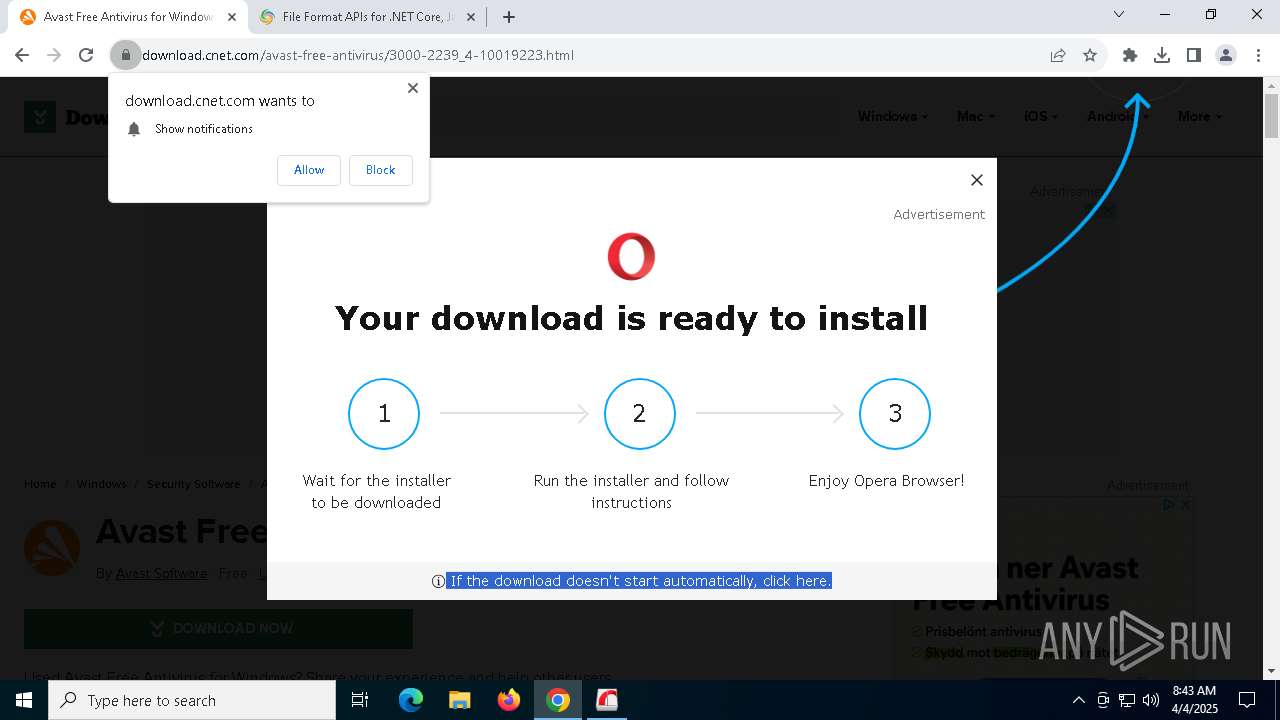The image size is (1280, 720).
Task: Open Windows breadcrumb link
Action: click(x=101, y=484)
